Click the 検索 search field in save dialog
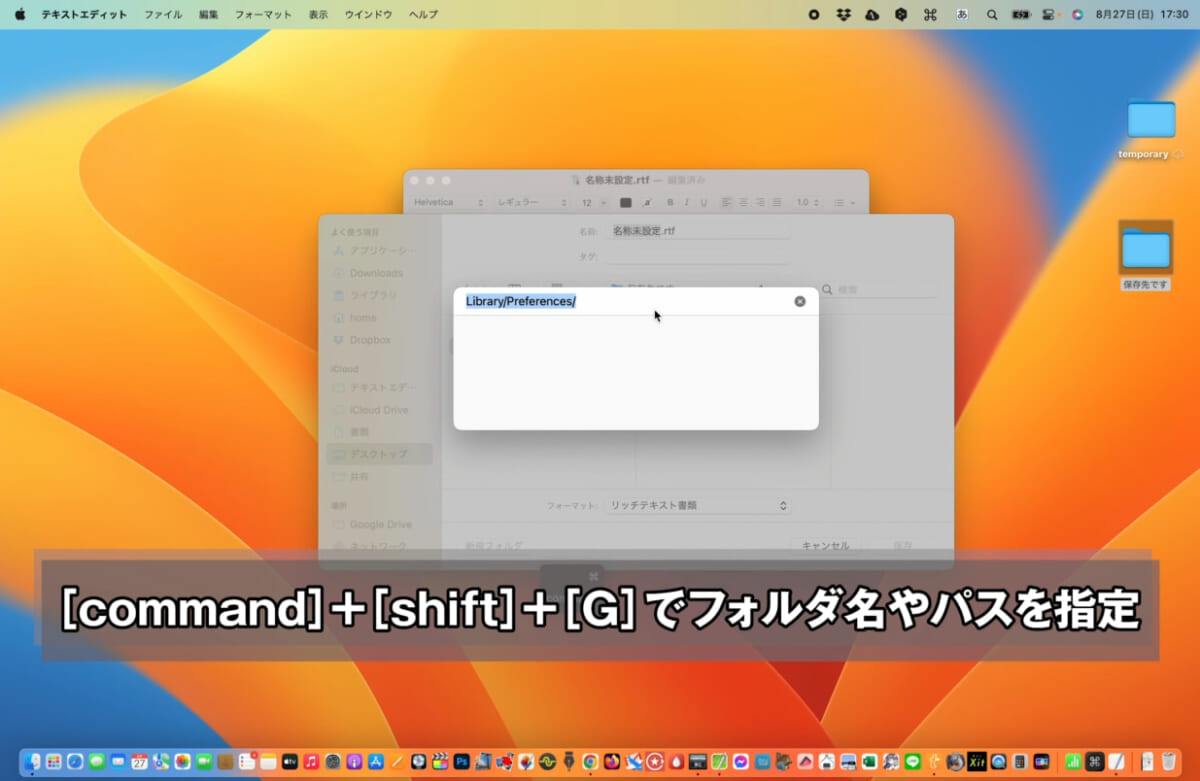 click(877, 289)
